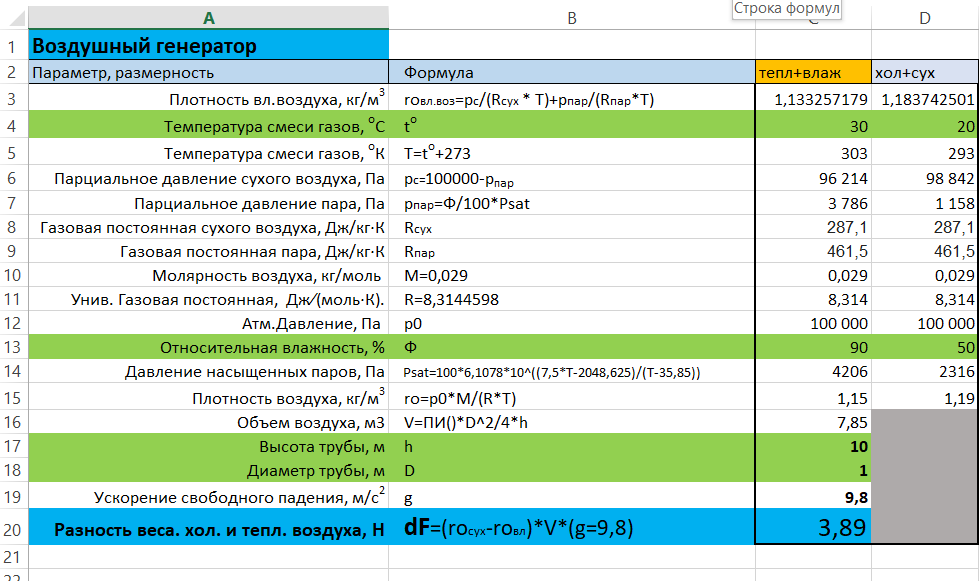The width and height of the screenshot is (979, 581).
Task: Select the Kelvin value 293
Action: point(925,152)
